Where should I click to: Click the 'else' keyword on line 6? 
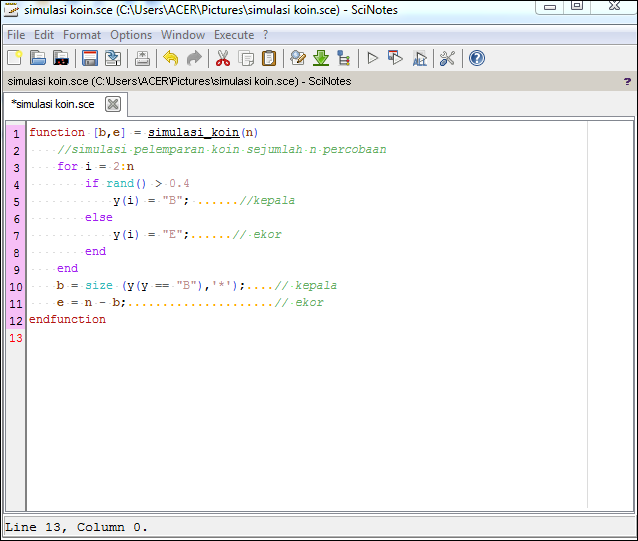99,218
